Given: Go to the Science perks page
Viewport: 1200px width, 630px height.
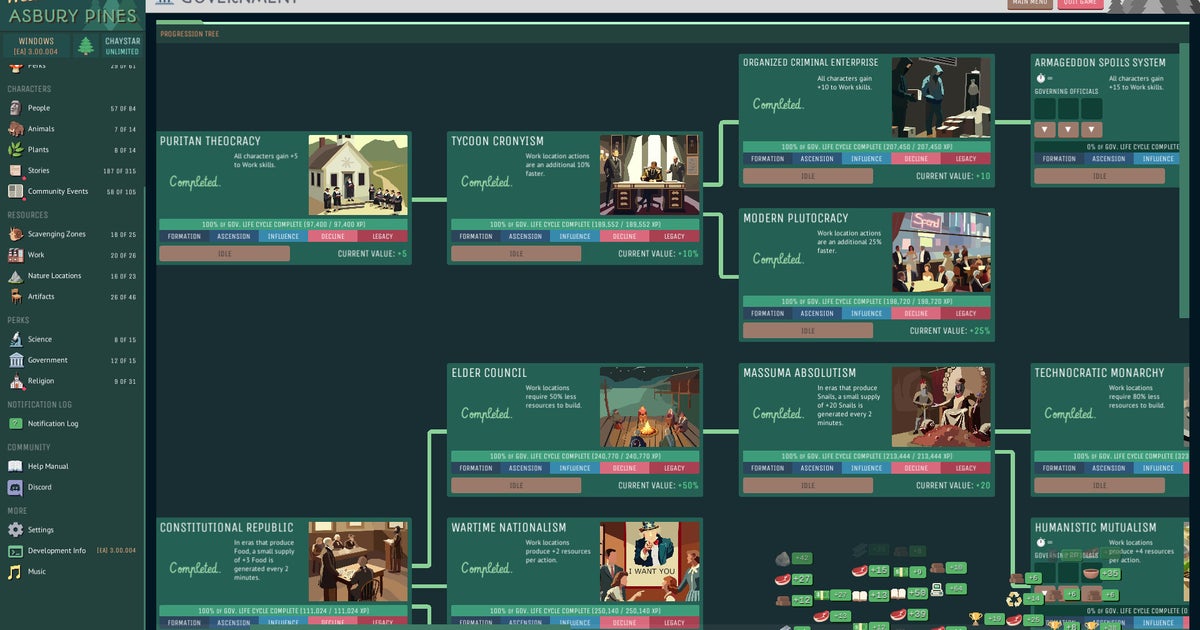Looking at the screenshot, I should (39, 339).
